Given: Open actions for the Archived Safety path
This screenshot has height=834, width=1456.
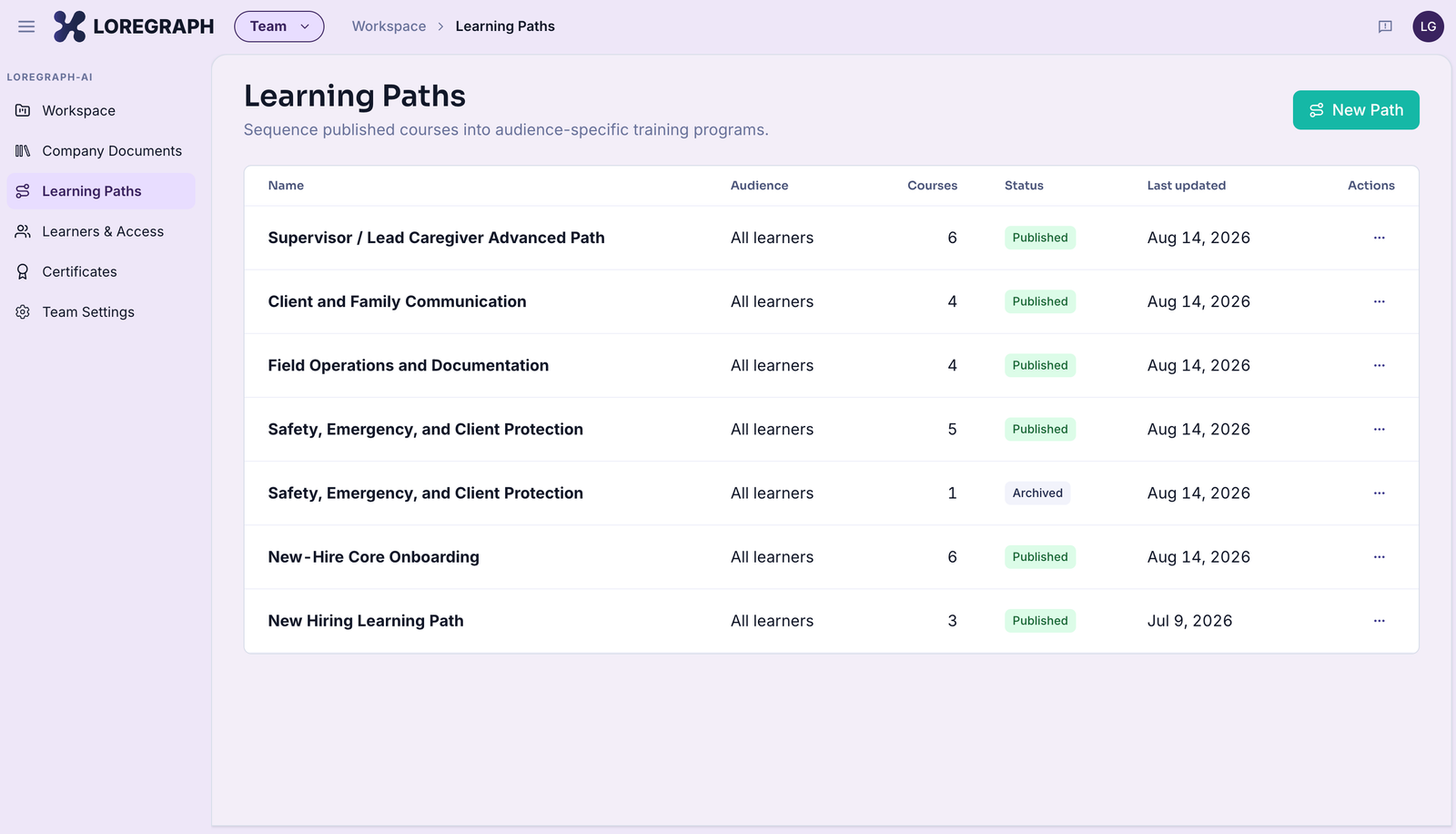Looking at the screenshot, I should [x=1380, y=493].
